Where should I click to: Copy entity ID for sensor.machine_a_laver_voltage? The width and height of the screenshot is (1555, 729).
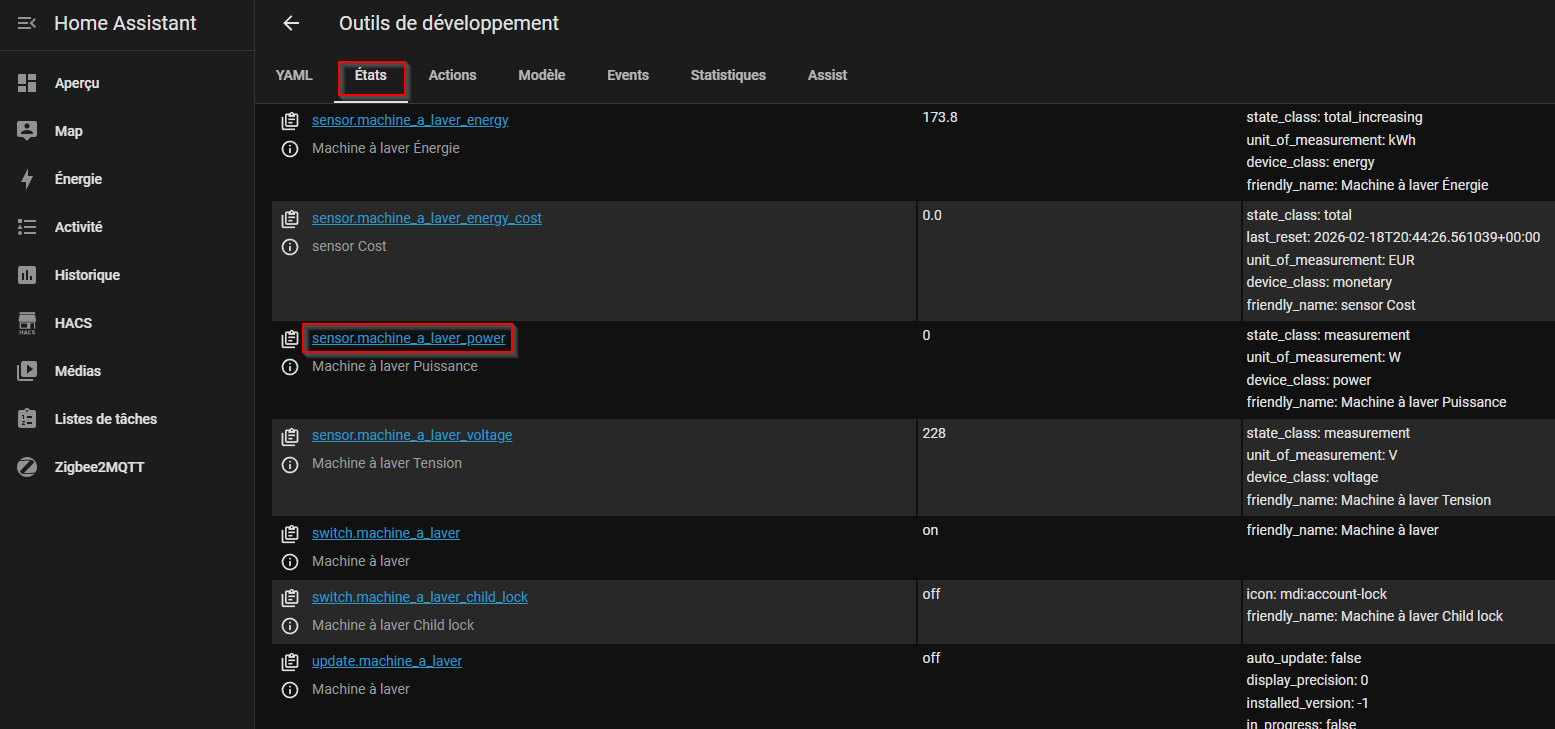coord(290,436)
